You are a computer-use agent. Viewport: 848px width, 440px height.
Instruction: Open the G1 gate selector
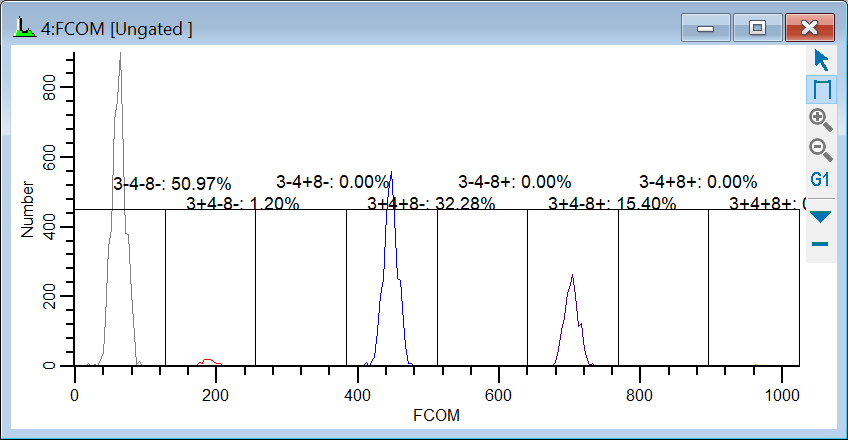pyautogui.click(x=821, y=180)
